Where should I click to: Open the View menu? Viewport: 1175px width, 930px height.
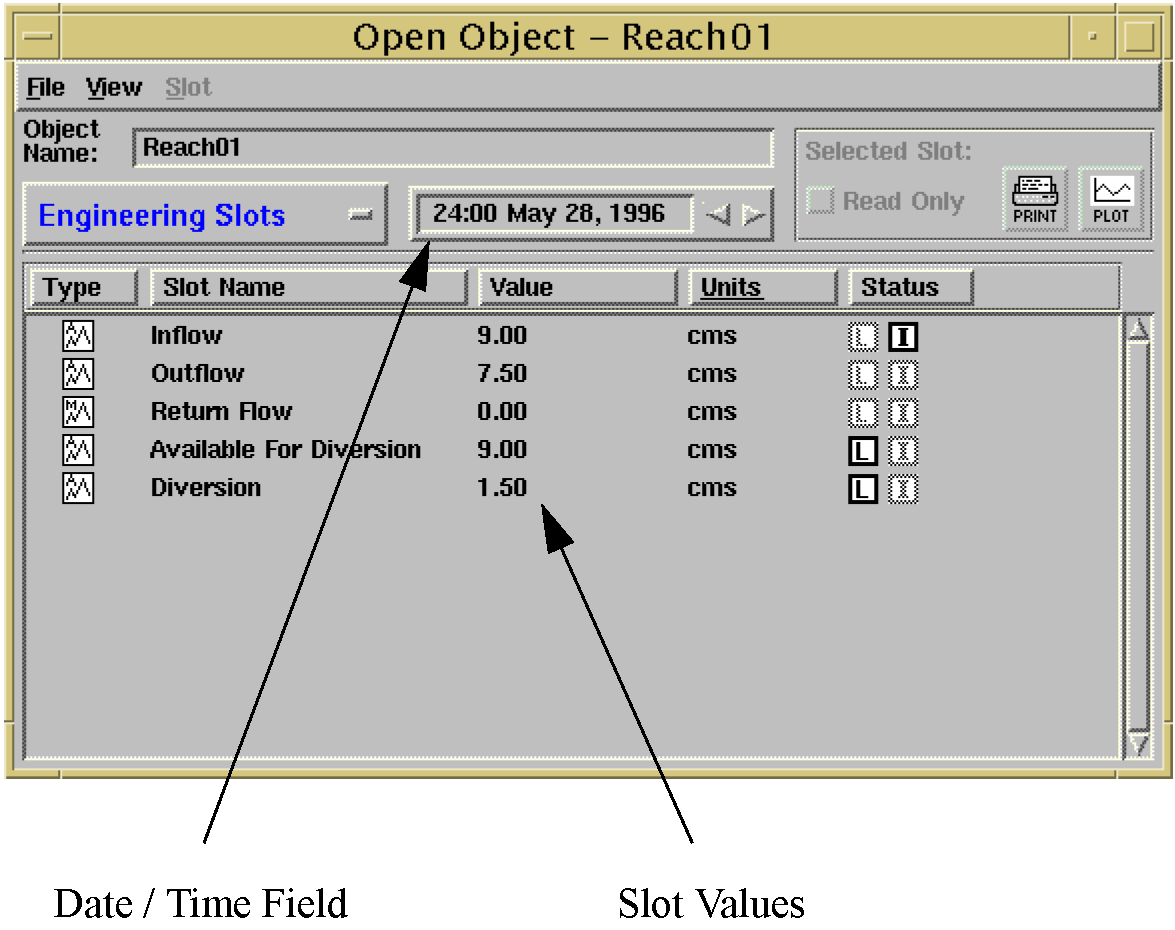(113, 88)
